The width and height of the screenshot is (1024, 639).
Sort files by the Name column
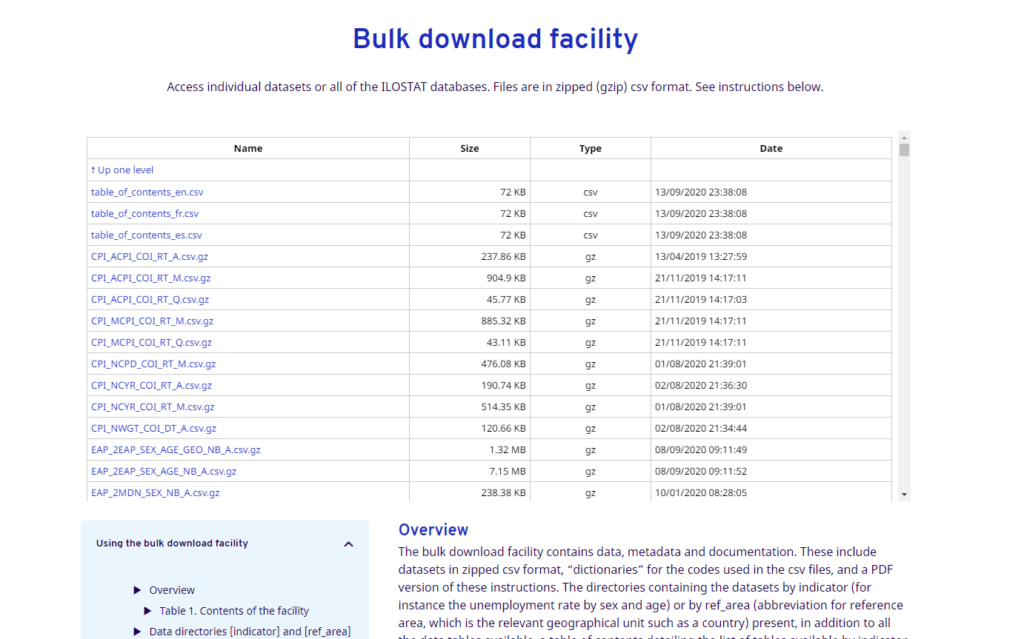point(247,148)
